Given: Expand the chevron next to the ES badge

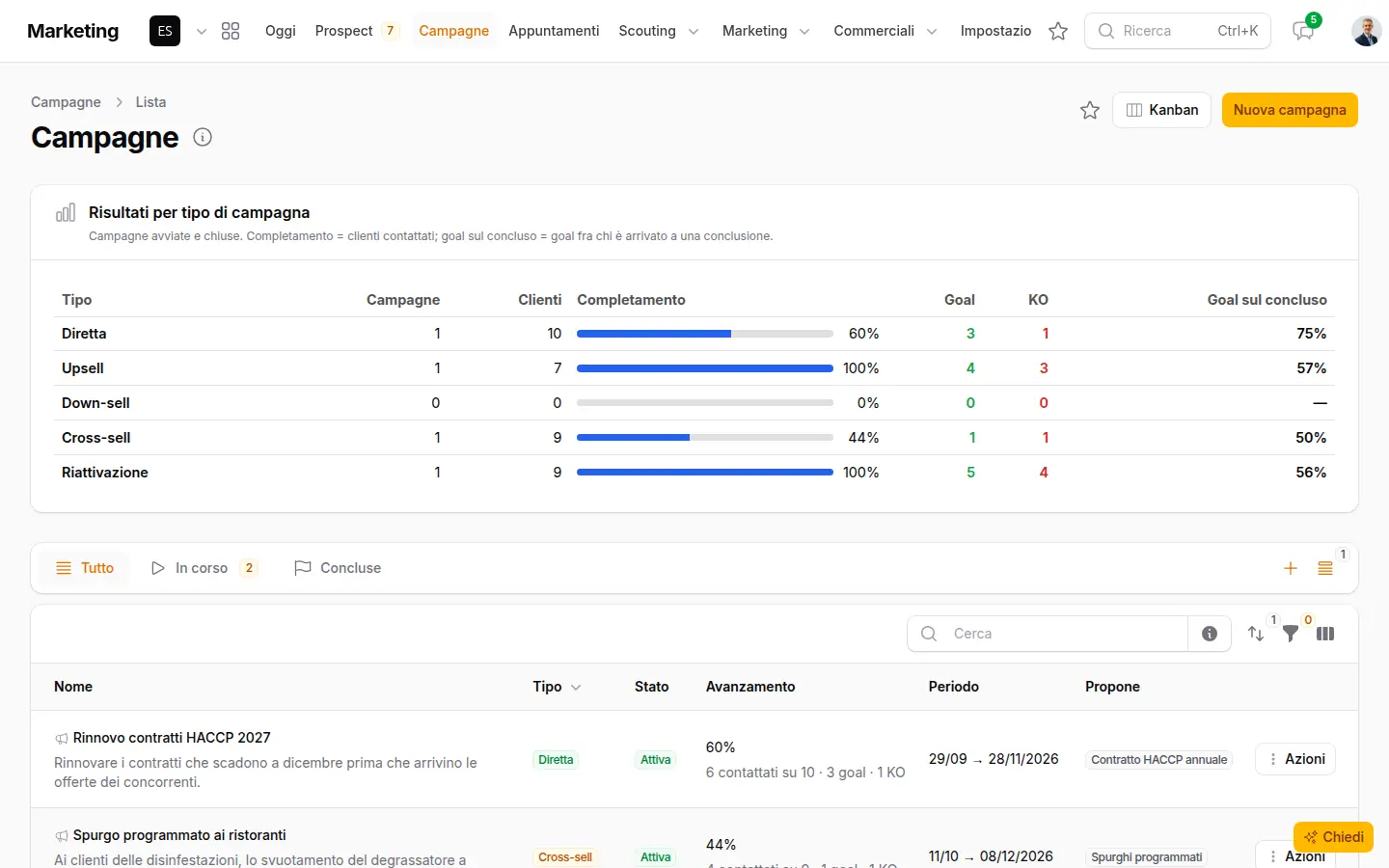Looking at the screenshot, I should tap(202, 31).
